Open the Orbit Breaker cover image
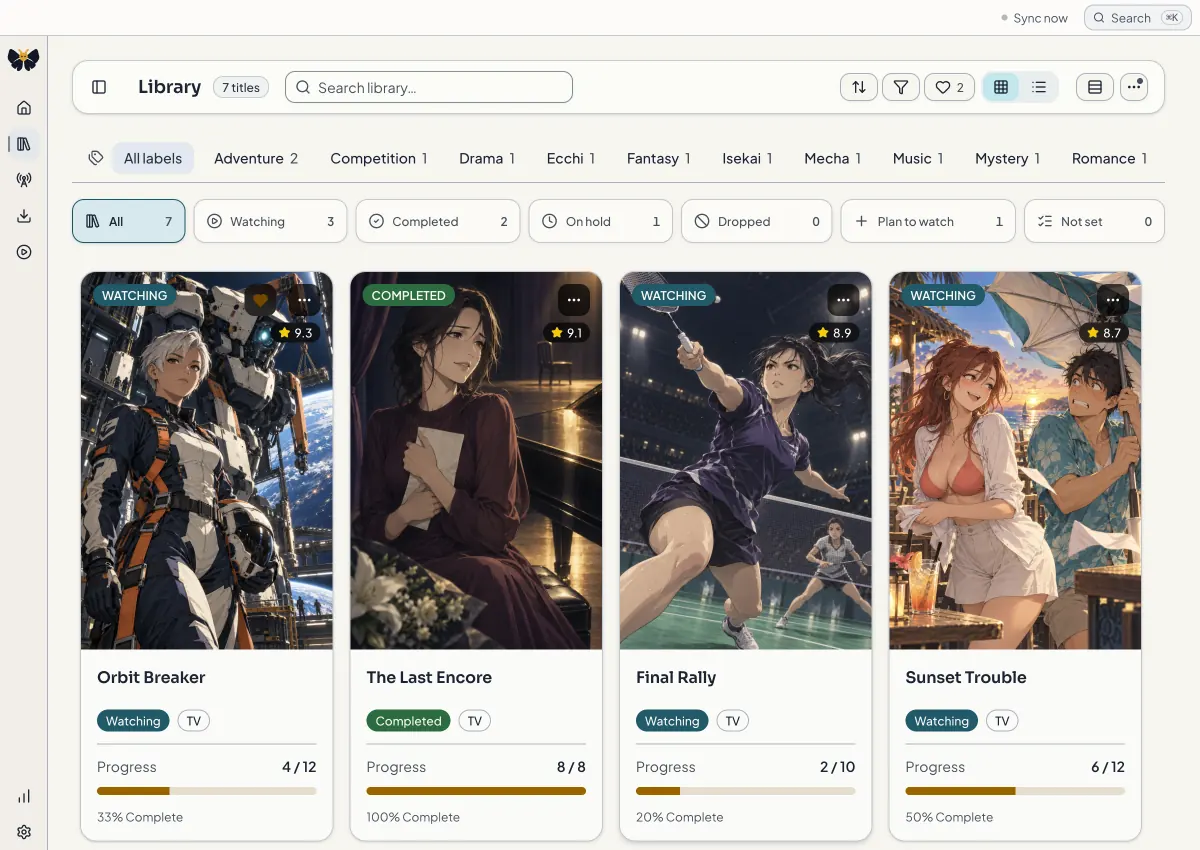The height and width of the screenshot is (850, 1200). coord(207,461)
